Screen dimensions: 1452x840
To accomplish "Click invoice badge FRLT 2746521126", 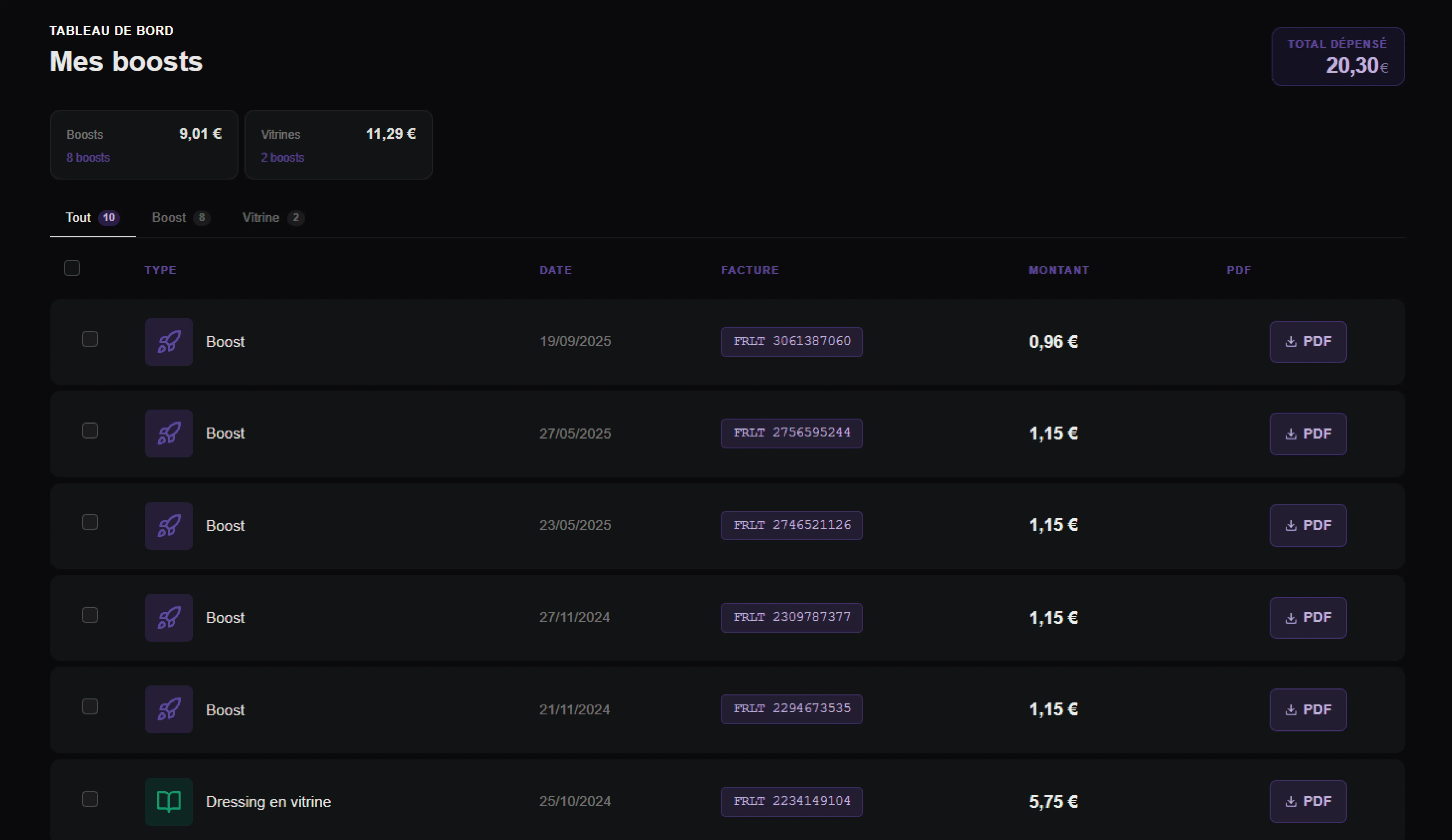I will point(792,525).
